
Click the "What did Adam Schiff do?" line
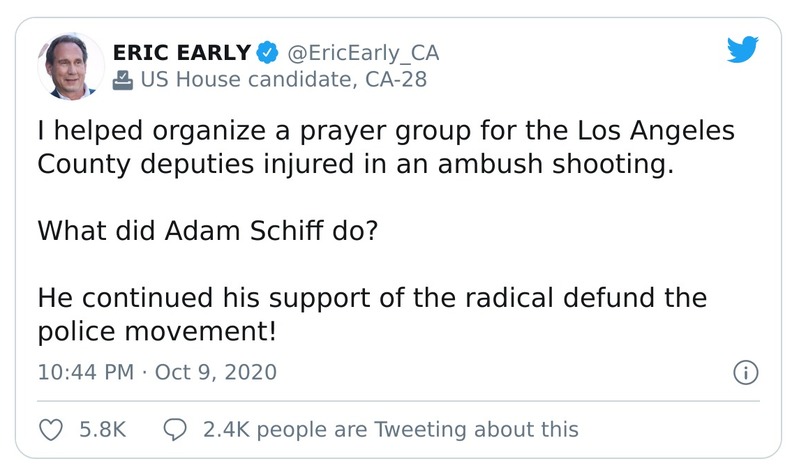[209, 231]
